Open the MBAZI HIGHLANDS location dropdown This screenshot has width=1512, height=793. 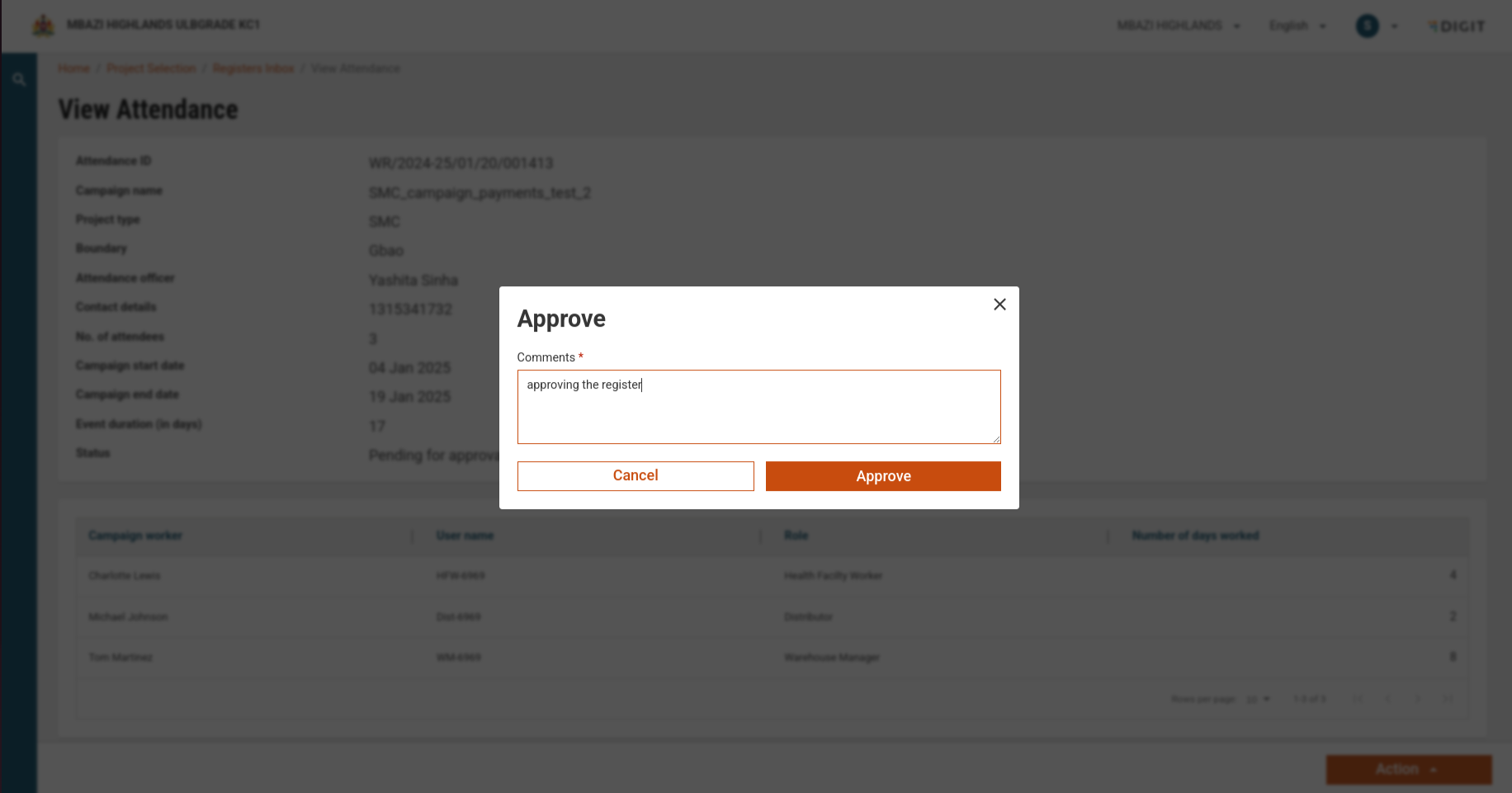pos(1178,26)
